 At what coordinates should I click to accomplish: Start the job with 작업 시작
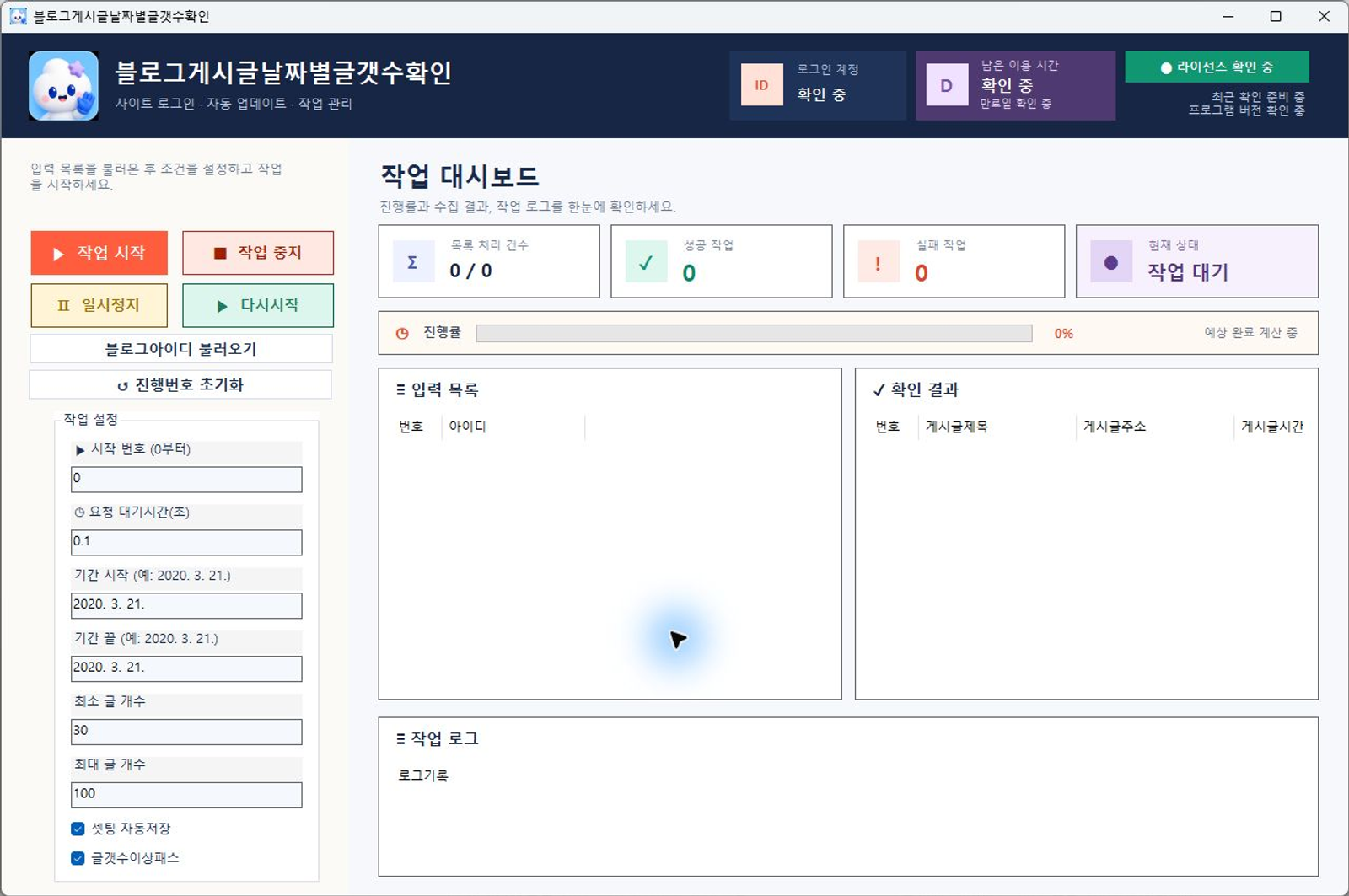click(99, 253)
